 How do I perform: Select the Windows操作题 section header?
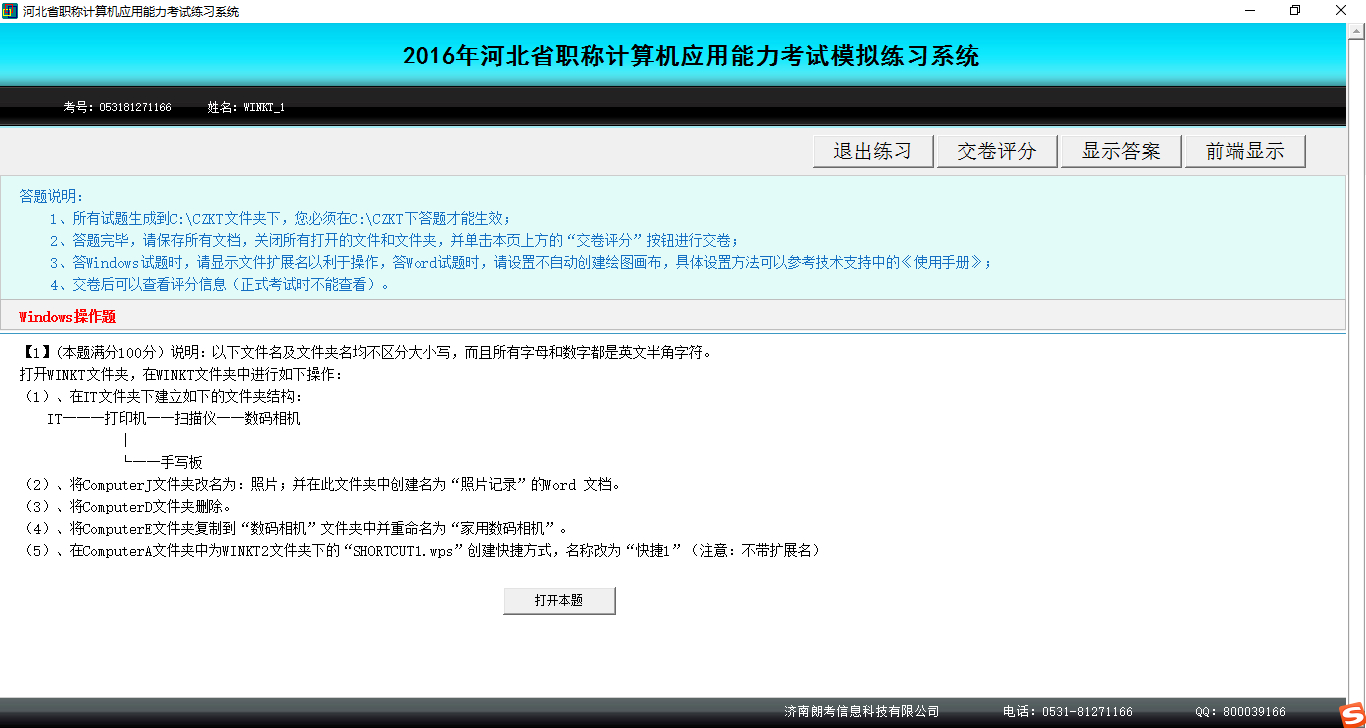67,317
